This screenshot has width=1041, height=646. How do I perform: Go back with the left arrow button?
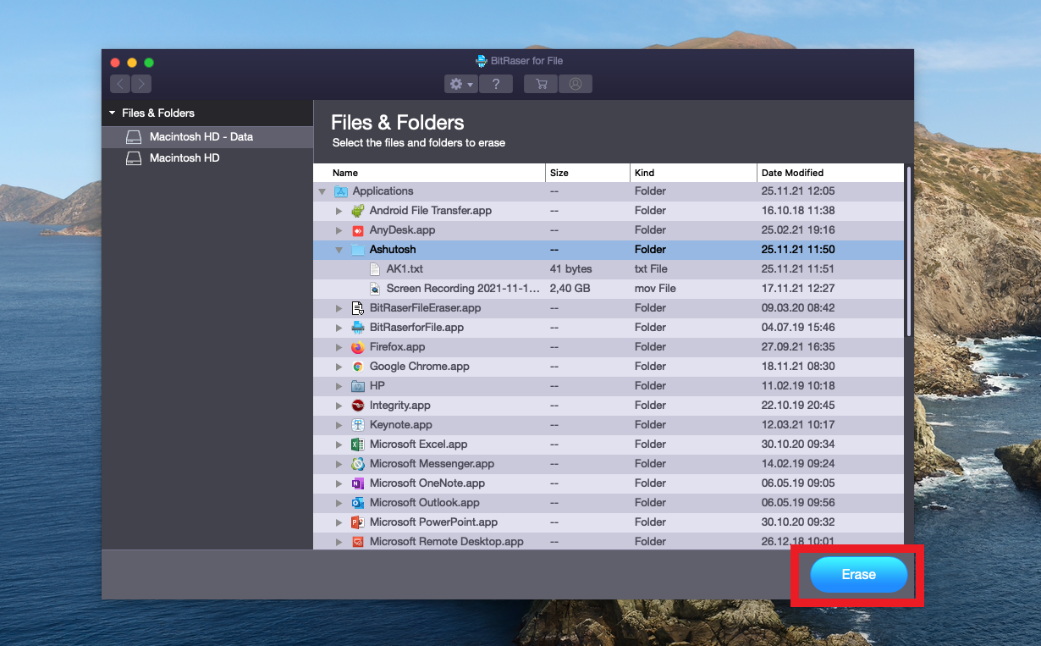120,84
